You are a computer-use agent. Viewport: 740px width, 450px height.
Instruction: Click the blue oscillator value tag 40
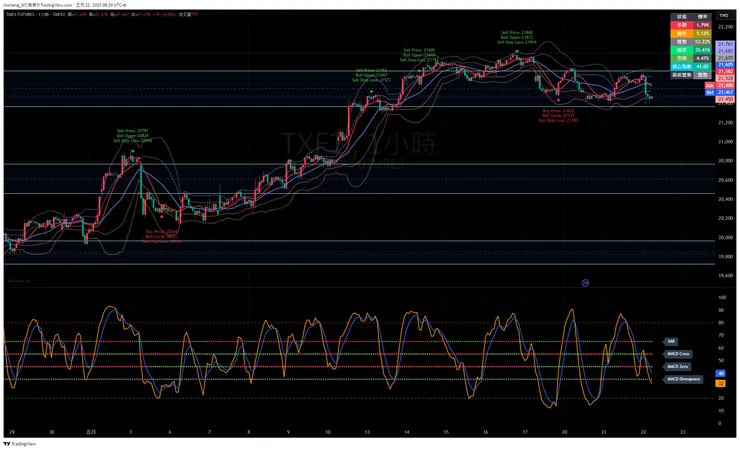coord(721,374)
